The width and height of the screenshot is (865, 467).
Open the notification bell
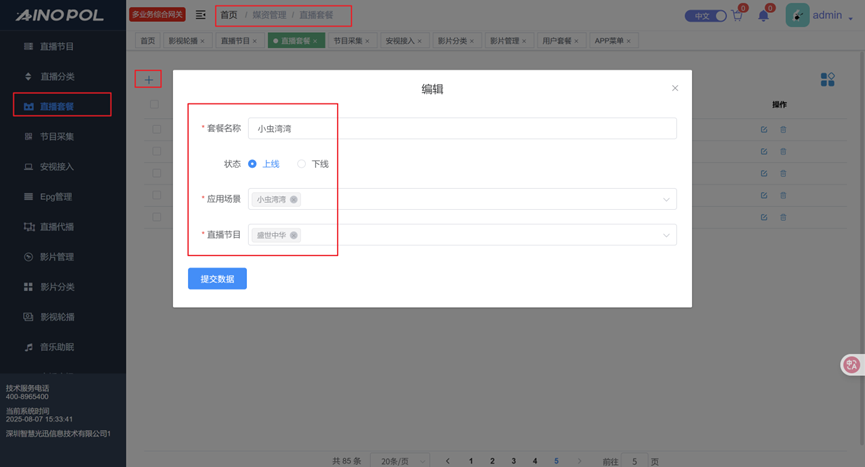pyautogui.click(x=764, y=16)
